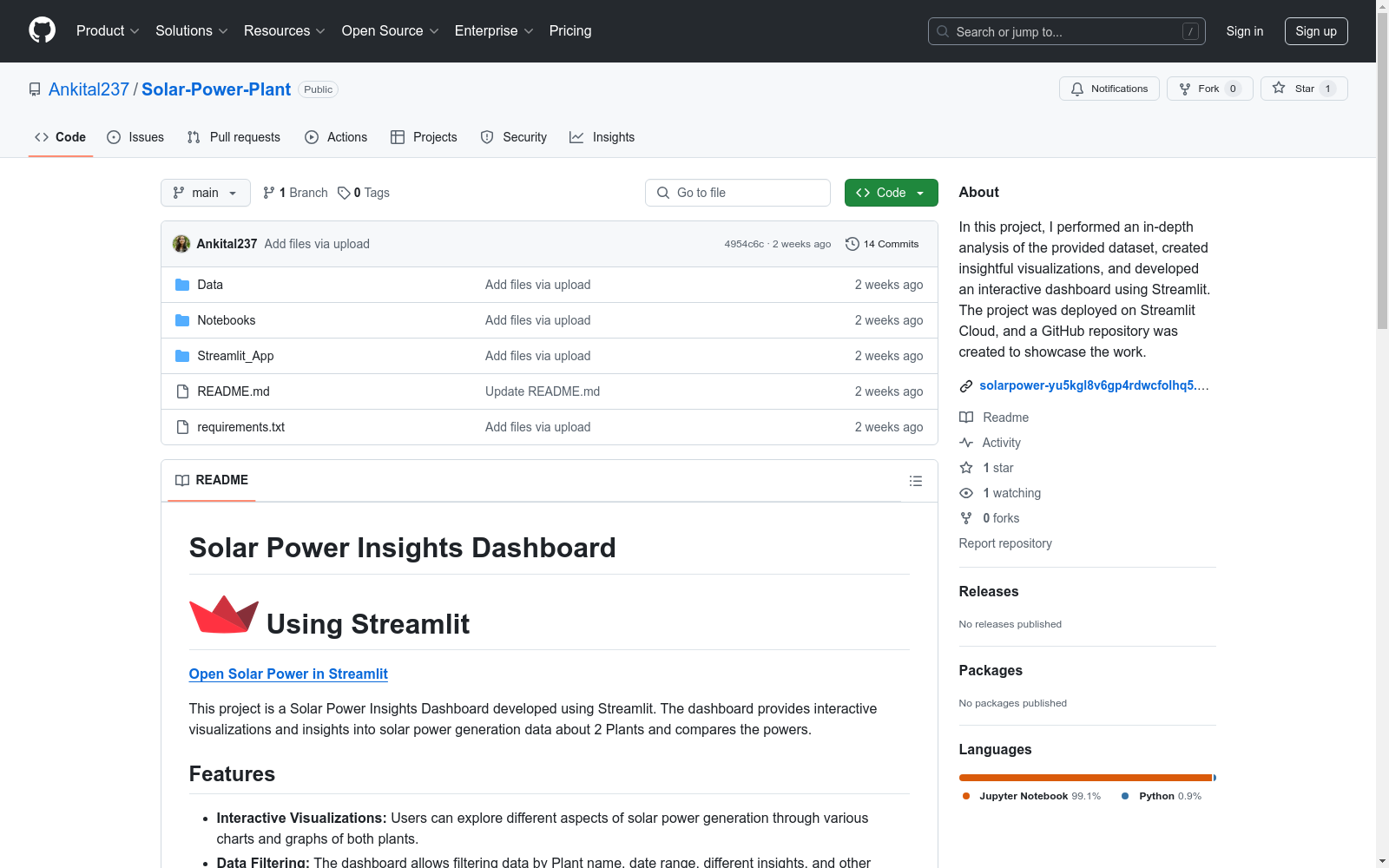The image size is (1389, 868).
Task: Go to the GitHub homepage logo
Action: 42,30
